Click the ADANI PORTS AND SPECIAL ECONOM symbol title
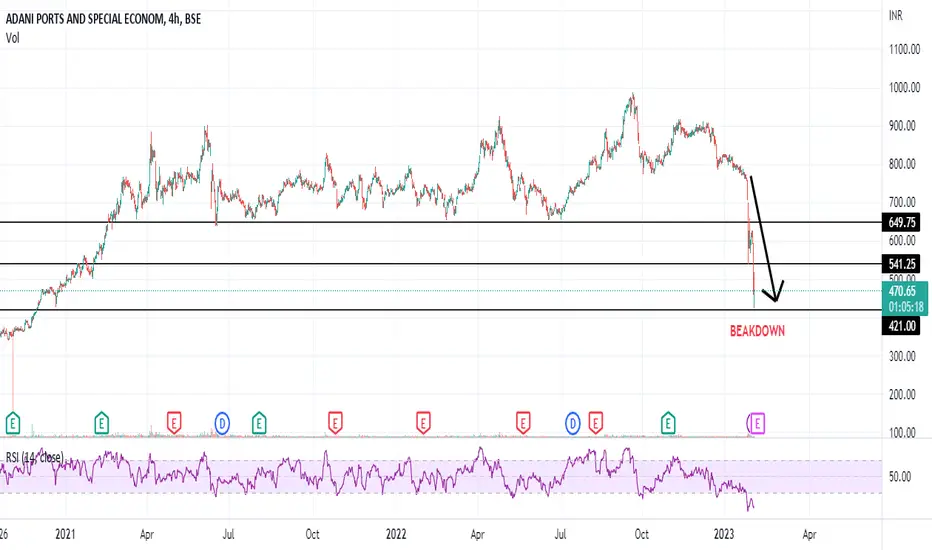 84,19
